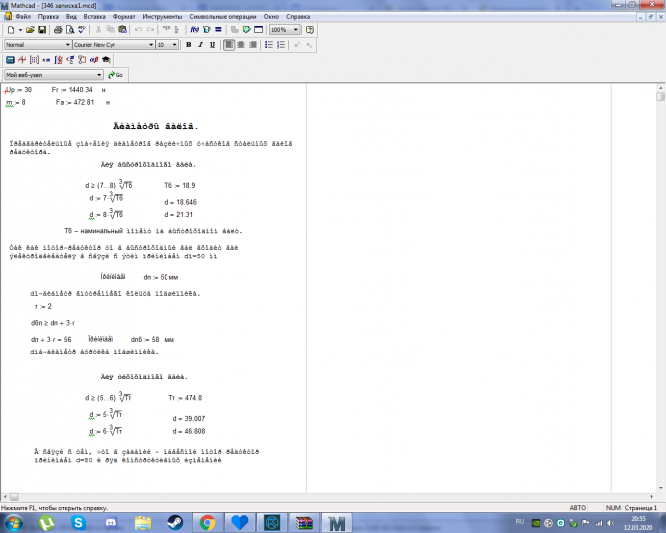
Task: Open Vector and Matrix toolbar palette
Action: tap(34, 60)
